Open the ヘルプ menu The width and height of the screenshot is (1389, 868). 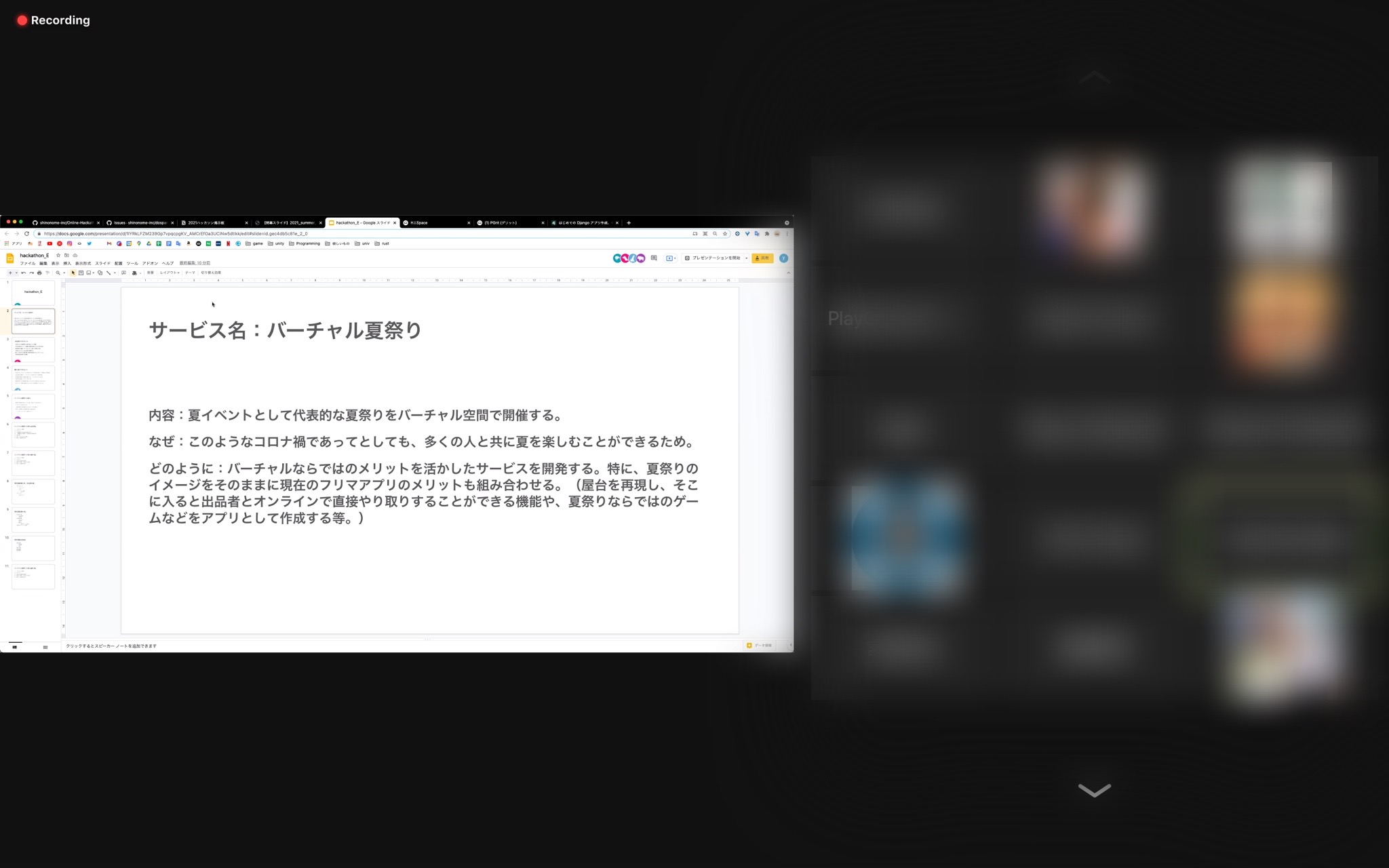coord(168,263)
